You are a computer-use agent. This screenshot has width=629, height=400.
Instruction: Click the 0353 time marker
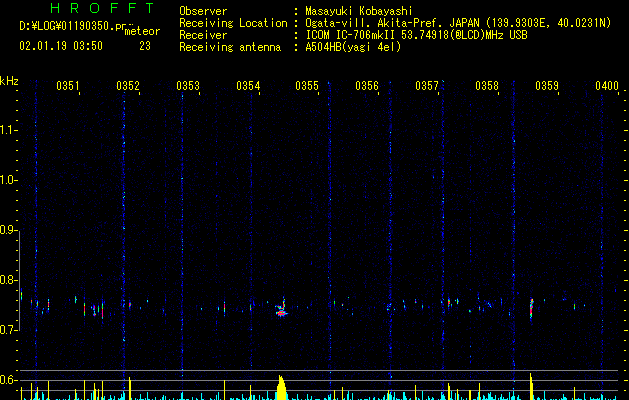pyautogui.click(x=188, y=86)
